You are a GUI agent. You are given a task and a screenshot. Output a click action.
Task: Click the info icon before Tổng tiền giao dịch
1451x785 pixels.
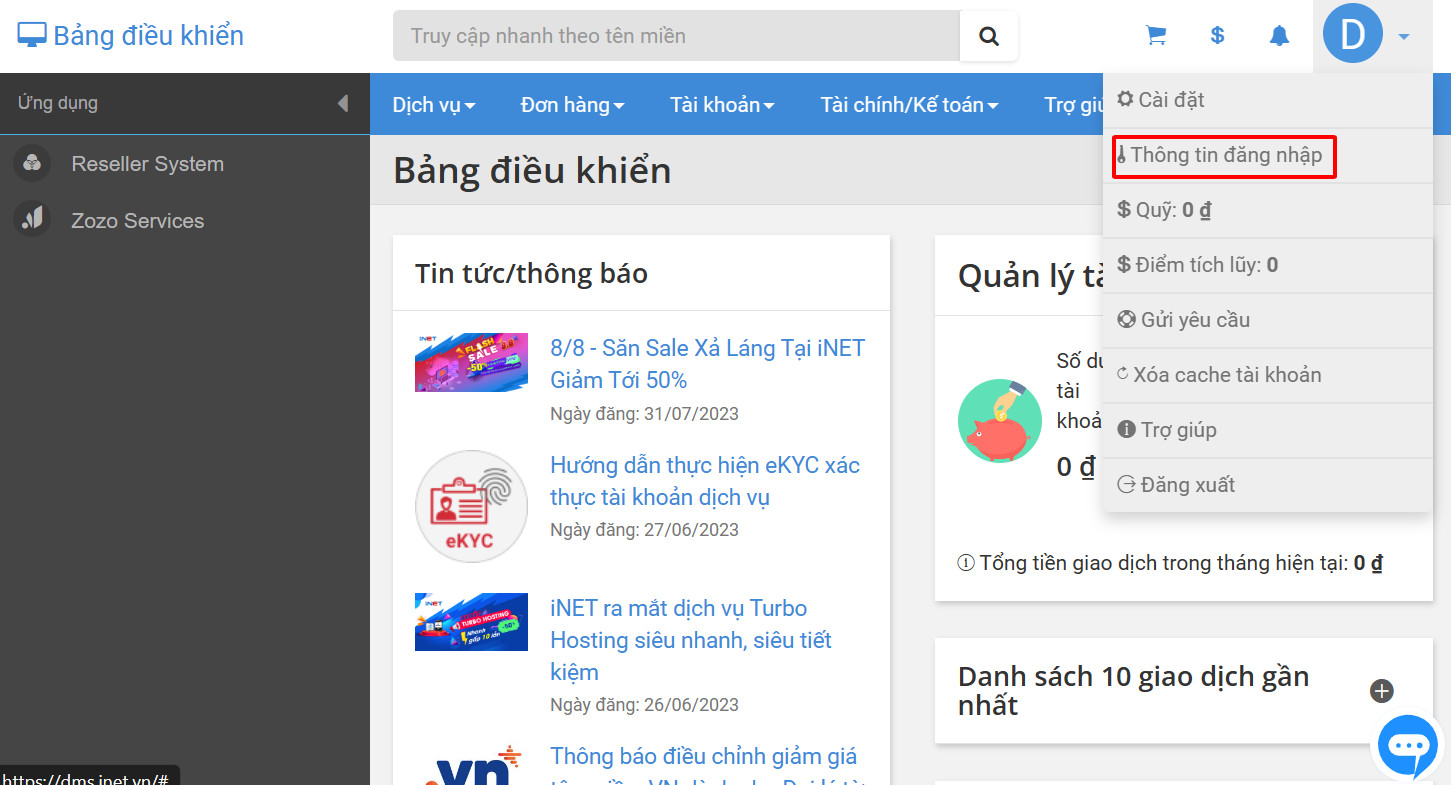pyautogui.click(x=966, y=564)
